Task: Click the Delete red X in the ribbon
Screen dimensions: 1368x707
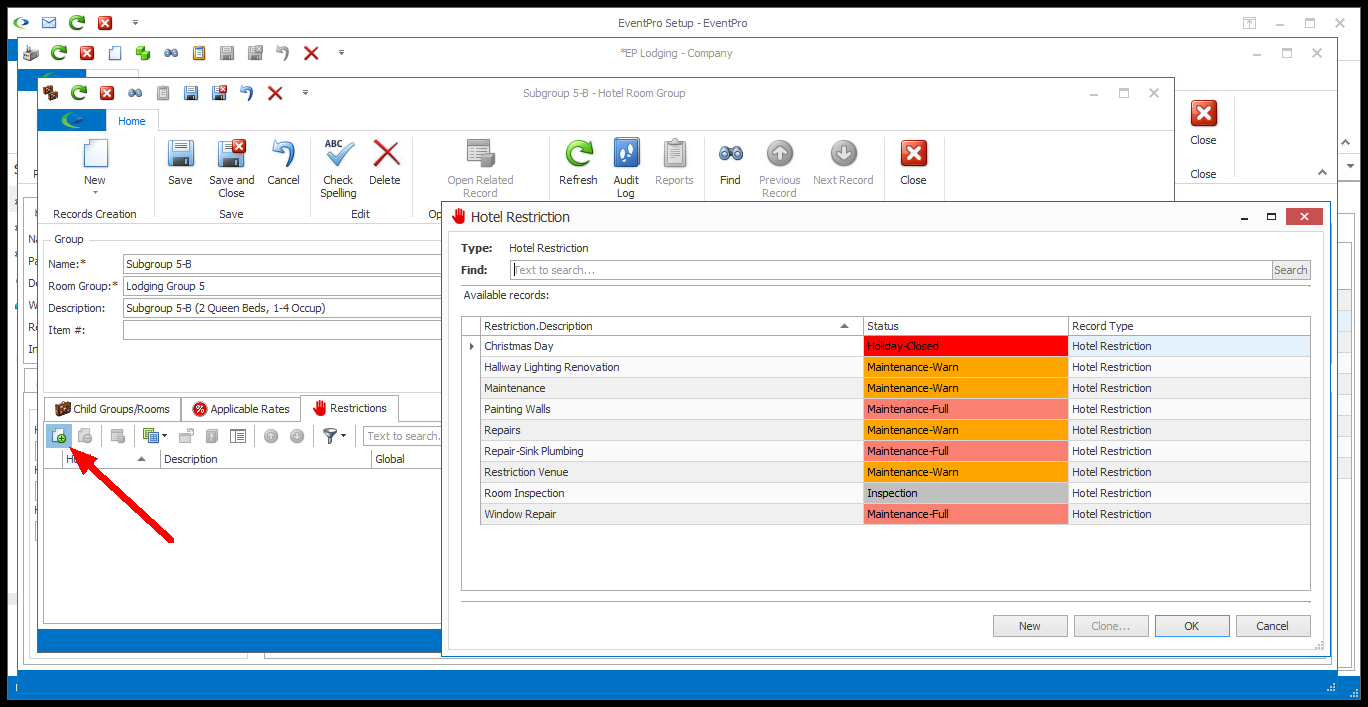Action: click(385, 162)
